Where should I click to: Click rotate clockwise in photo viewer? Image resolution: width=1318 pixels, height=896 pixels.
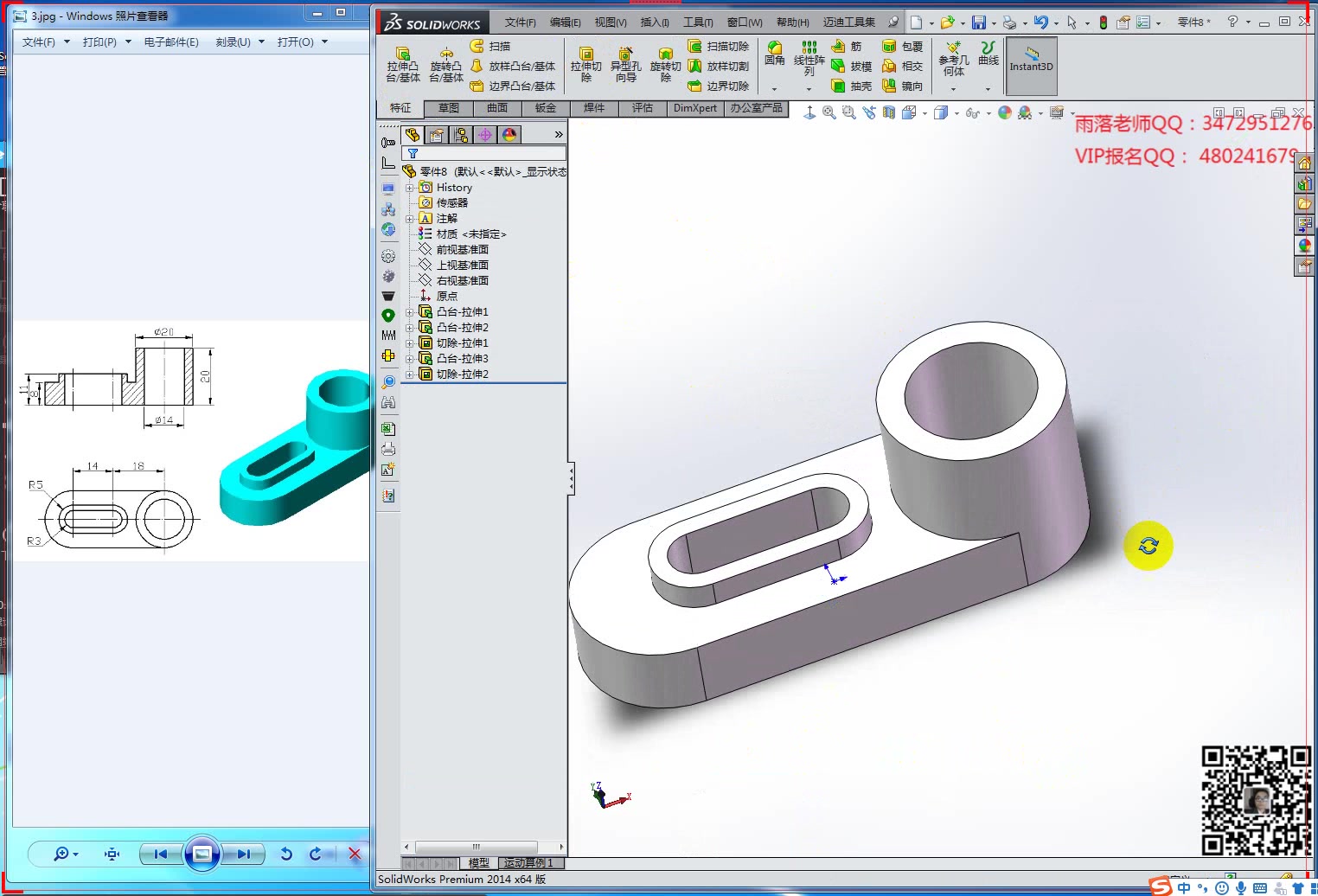coord(317,854)
